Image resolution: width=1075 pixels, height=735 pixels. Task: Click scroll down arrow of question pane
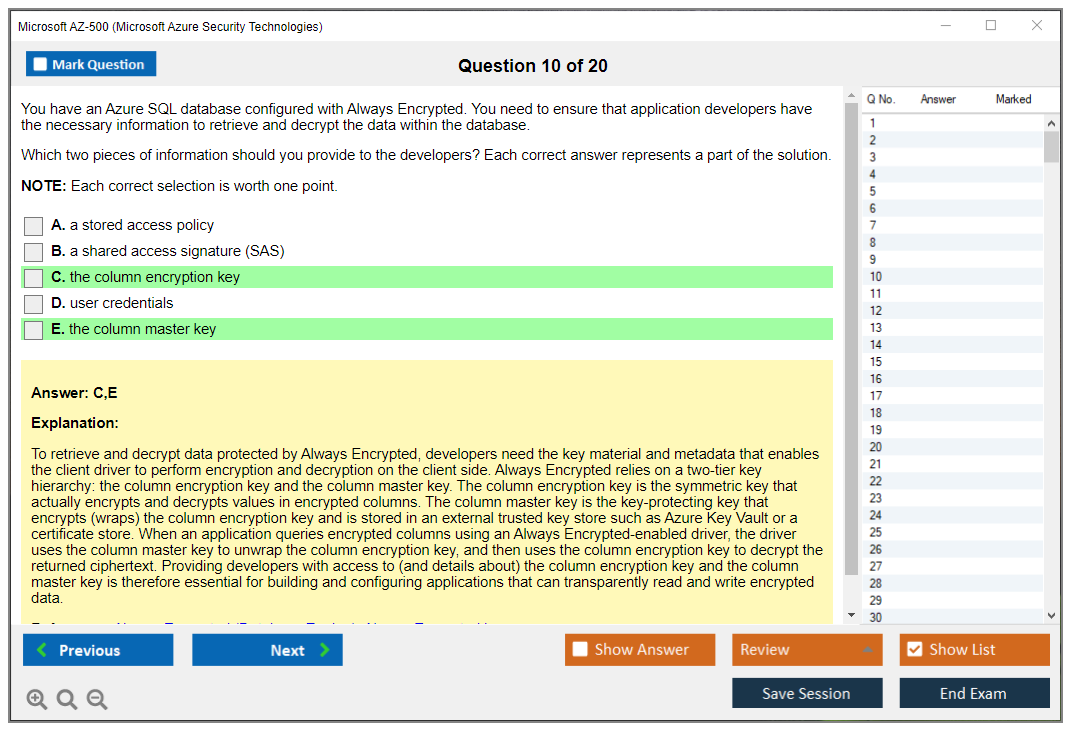[851, 615]
